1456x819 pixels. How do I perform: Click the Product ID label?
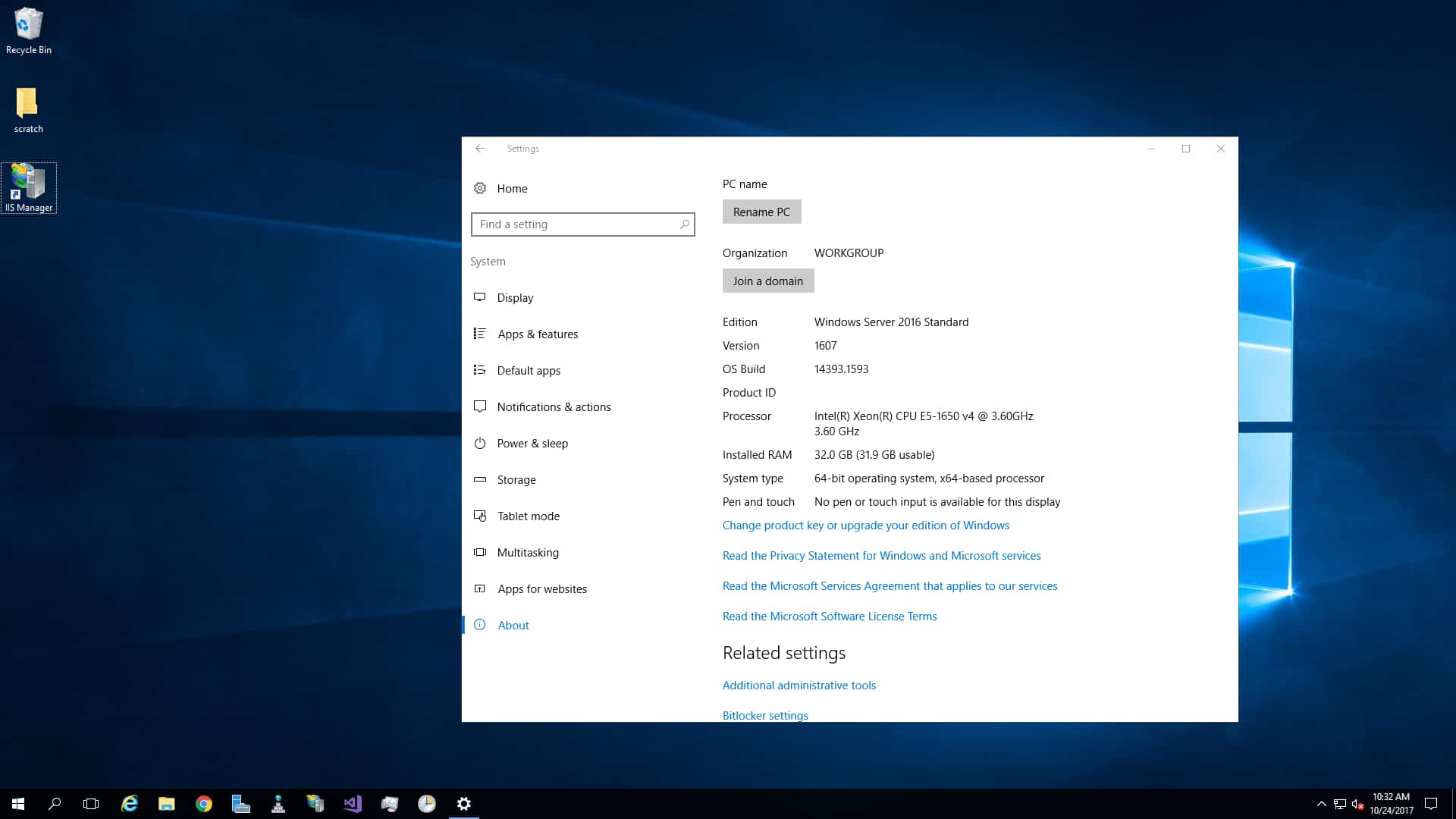tap(749, 392)
